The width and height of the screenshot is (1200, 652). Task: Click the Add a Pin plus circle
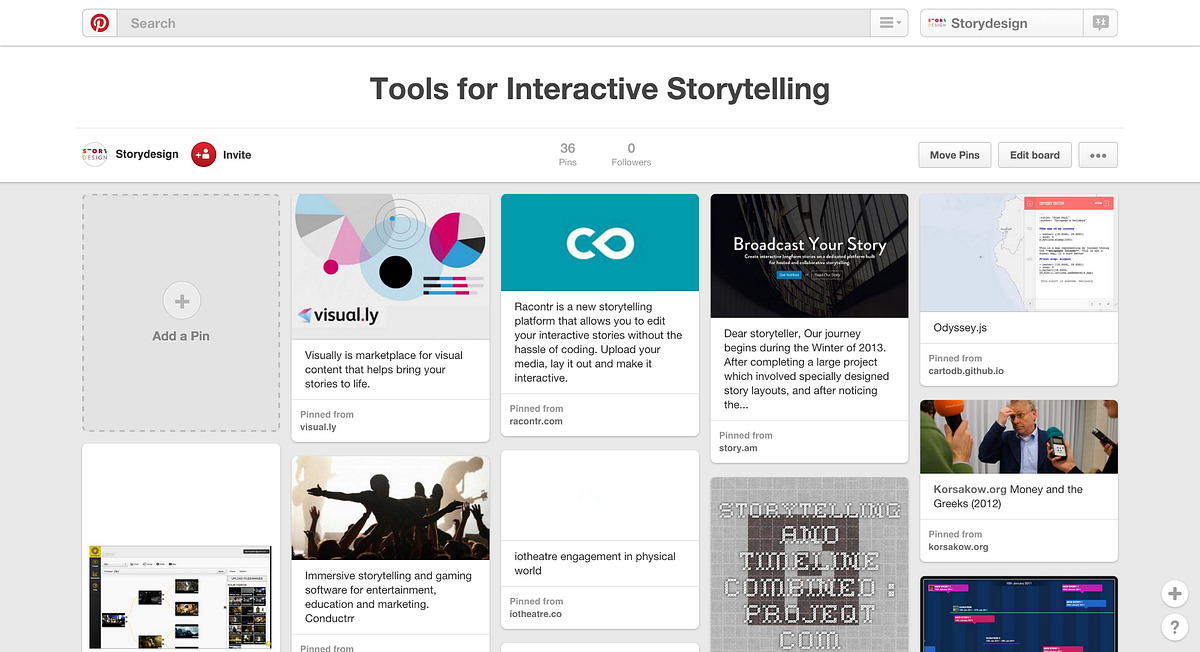click(181, 300)
